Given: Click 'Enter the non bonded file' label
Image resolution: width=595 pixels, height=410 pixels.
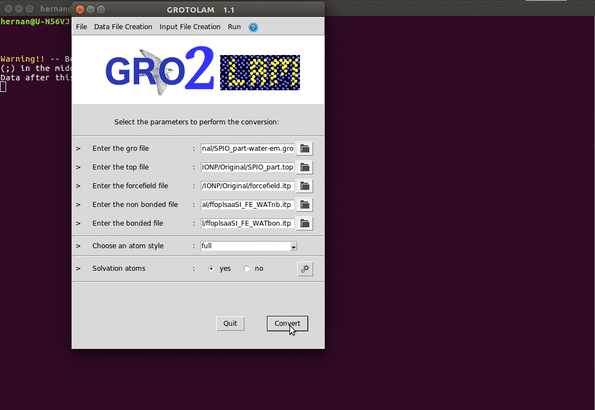Looking at the screenshot, I should click(x=135, y=205).
